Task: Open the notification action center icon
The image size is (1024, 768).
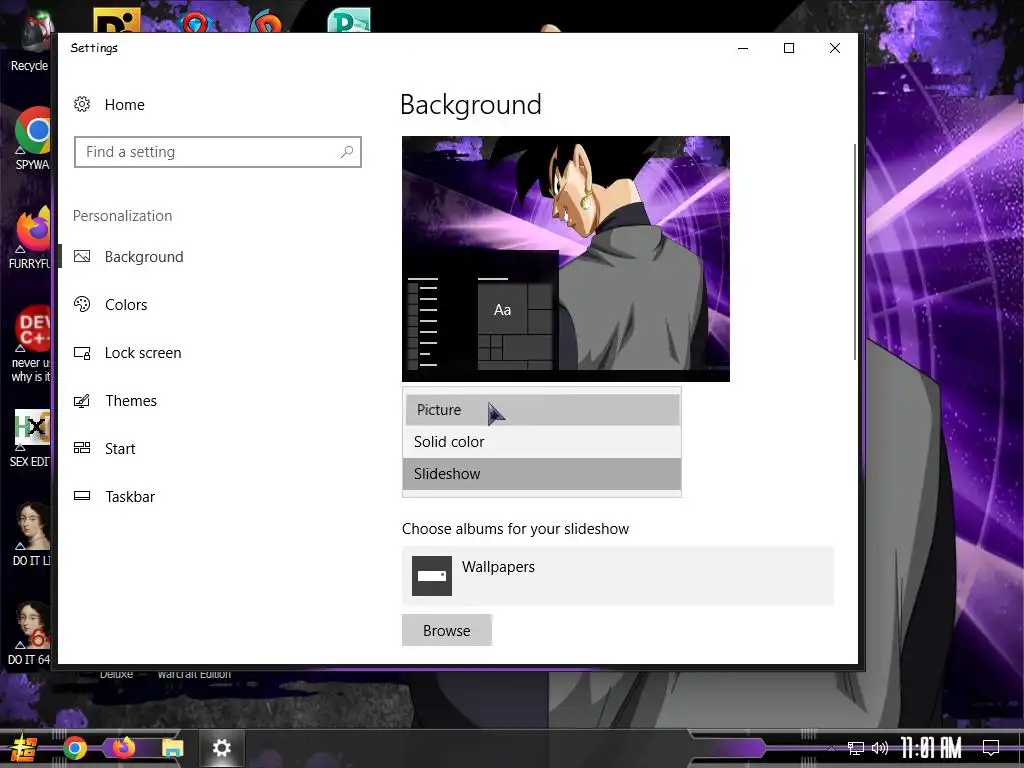Action: click(991, 748)
